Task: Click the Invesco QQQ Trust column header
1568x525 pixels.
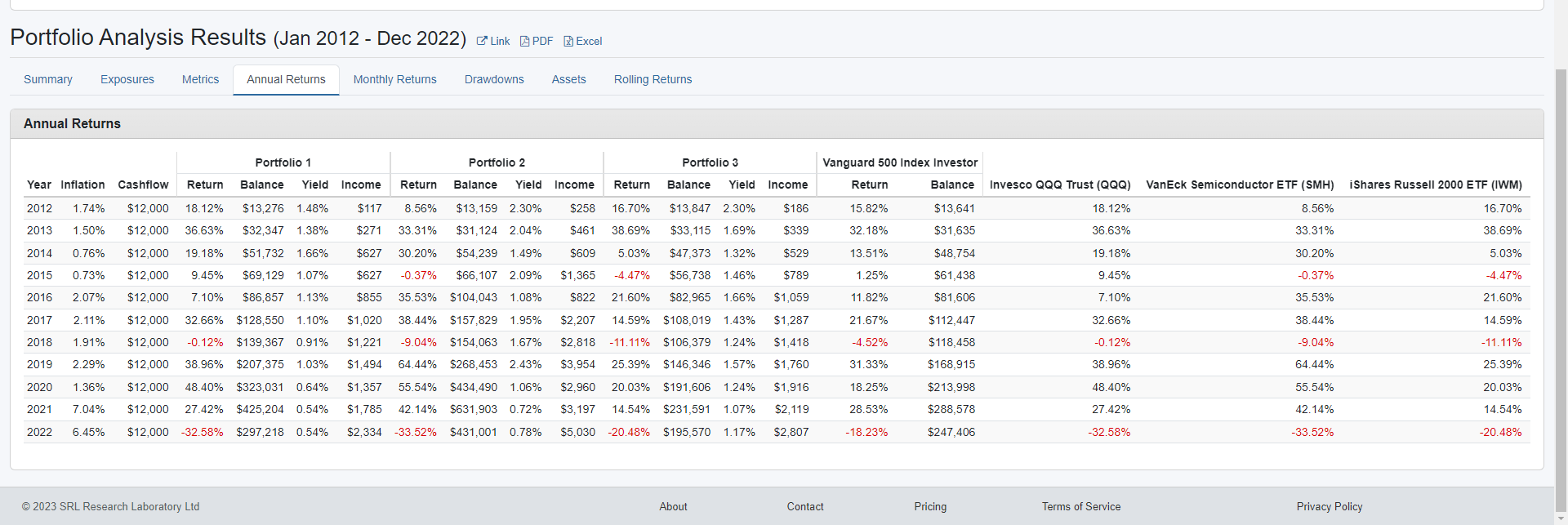Action: (1059, 185)
